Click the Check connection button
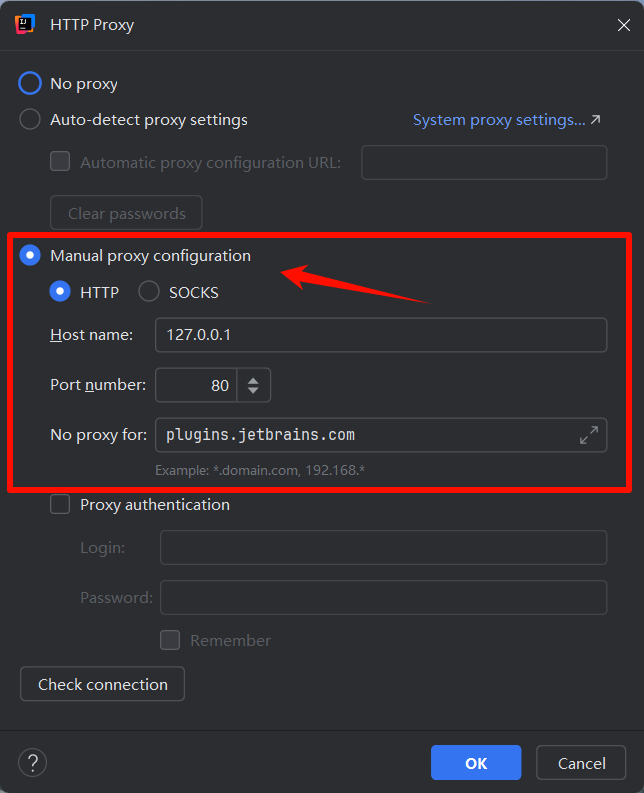 102,684
